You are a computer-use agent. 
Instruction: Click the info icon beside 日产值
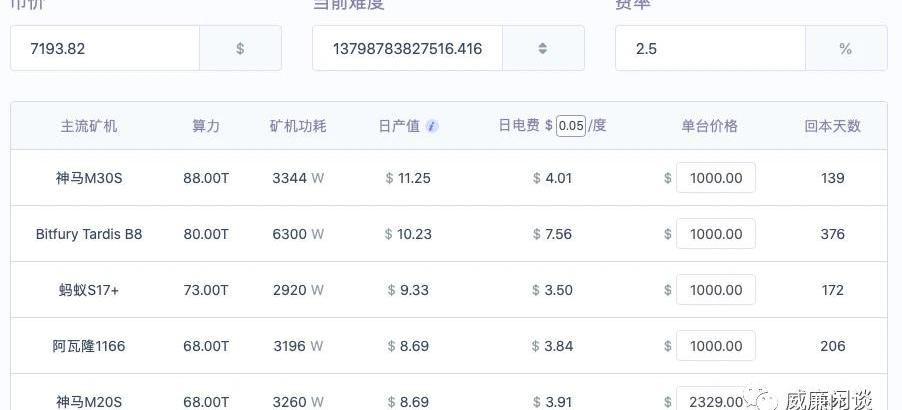pos(432,126)
